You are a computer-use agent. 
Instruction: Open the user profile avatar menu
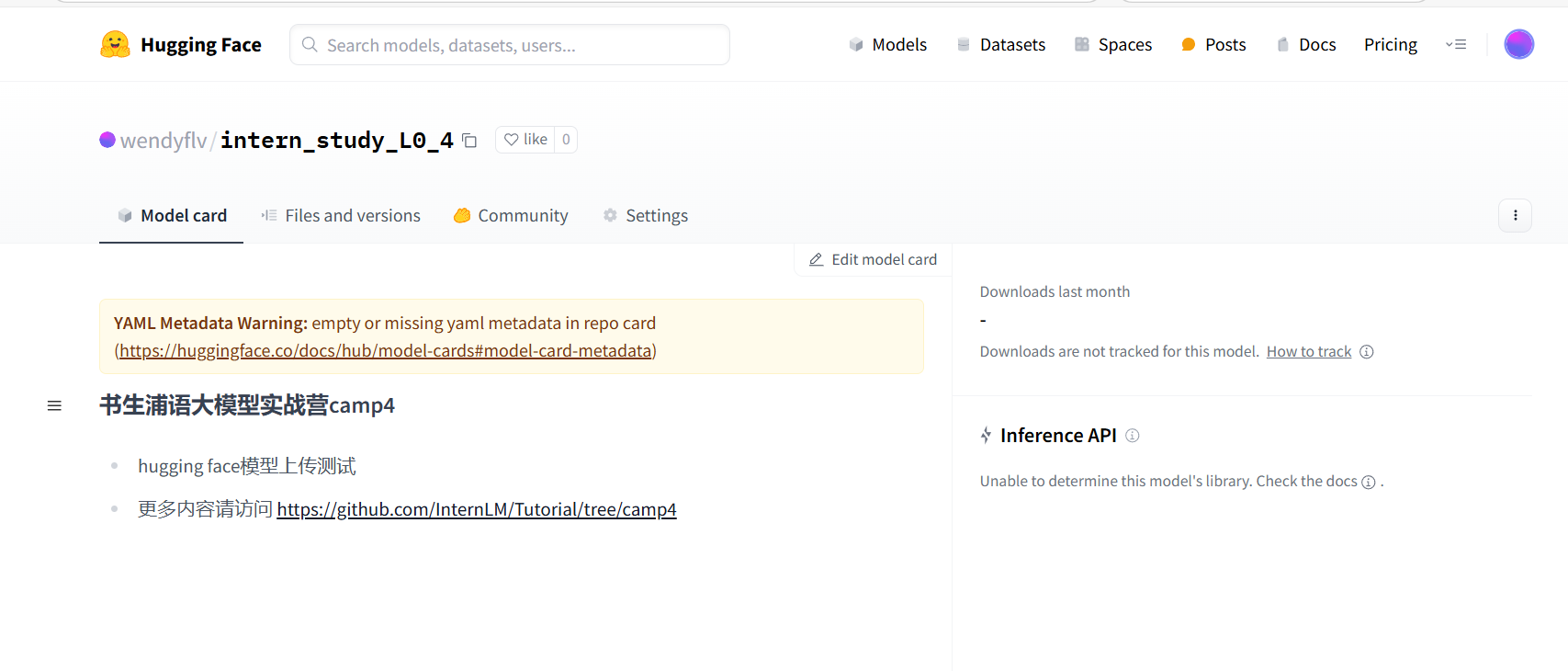(x=1518, y=44)
